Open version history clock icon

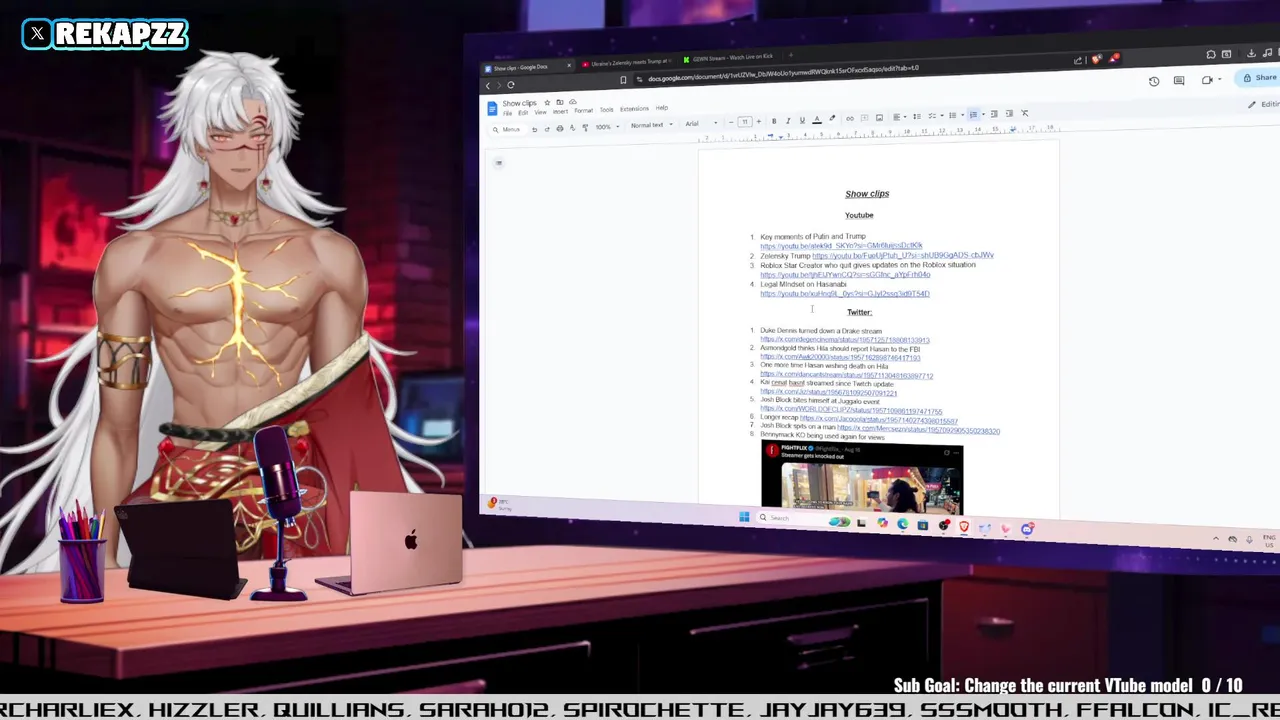coord(1154,81)
